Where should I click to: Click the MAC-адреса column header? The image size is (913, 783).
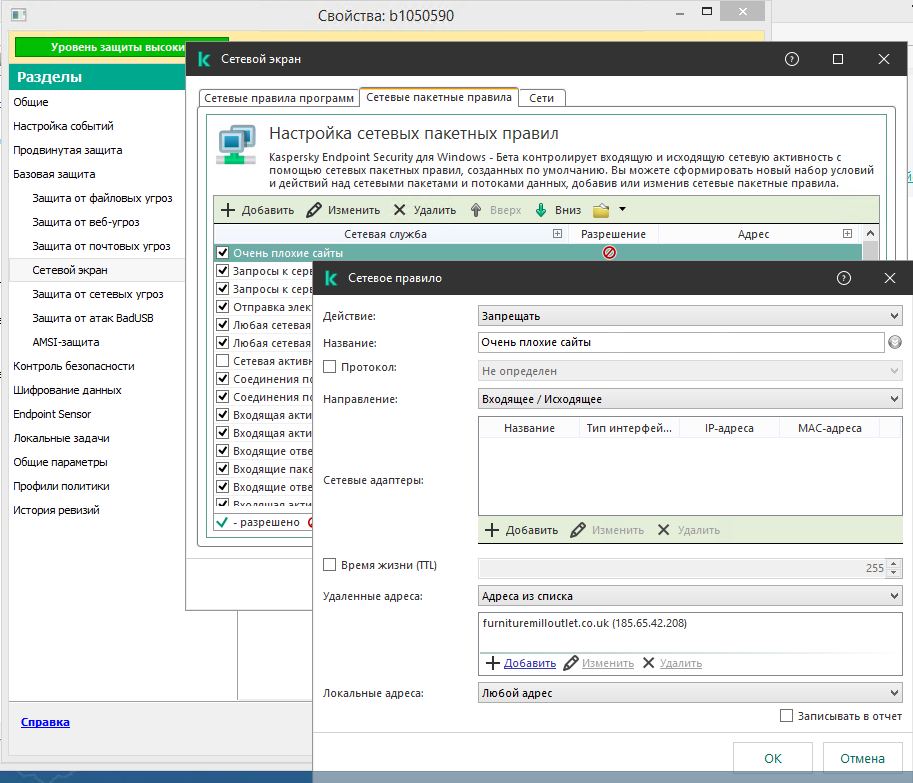click(829, 428)
